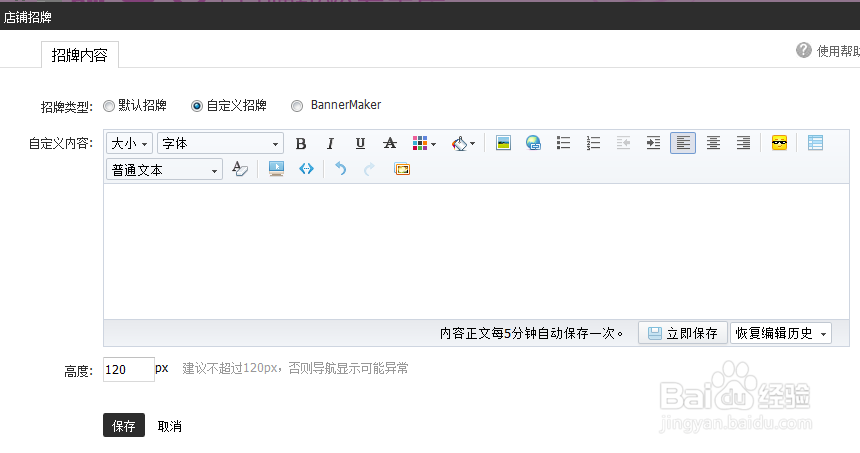This screenshot has width=860, height=453.
Task: Toggle bold formatting
Action: point(301,144)
